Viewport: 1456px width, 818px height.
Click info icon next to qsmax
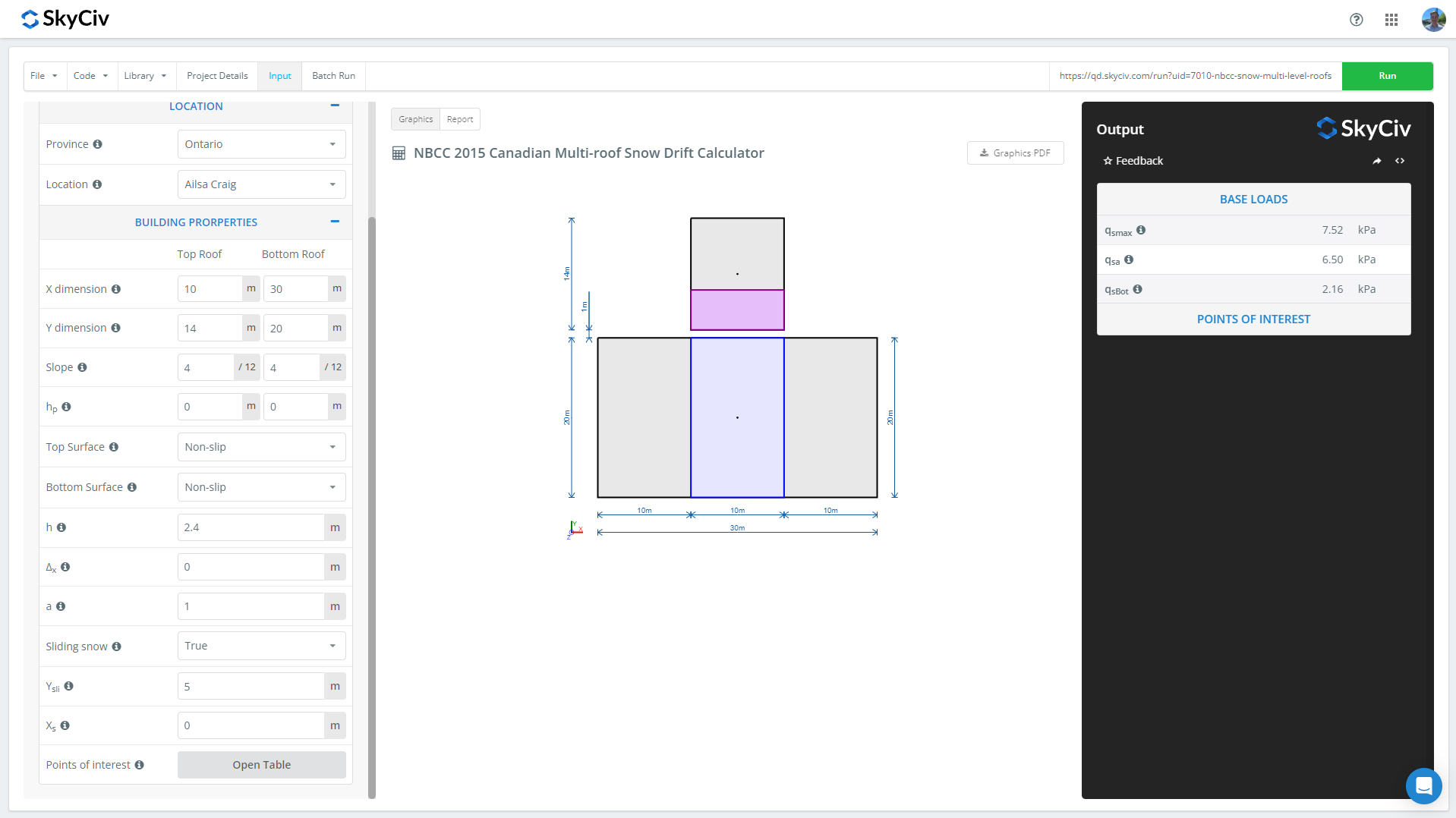[1141, 230]
